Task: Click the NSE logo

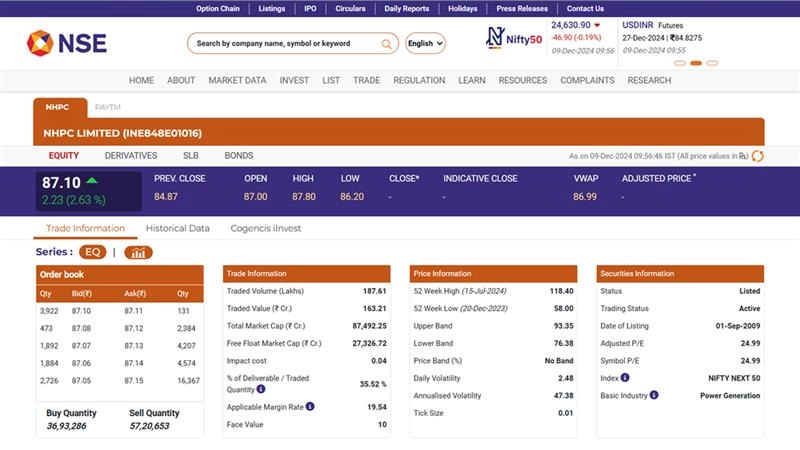Action: 67,43
